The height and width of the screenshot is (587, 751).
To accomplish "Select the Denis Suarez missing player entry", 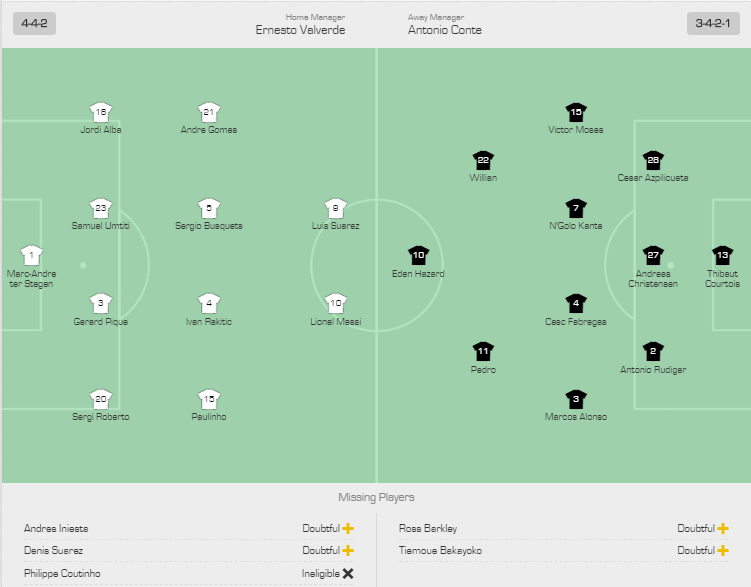I will (189, 551).
